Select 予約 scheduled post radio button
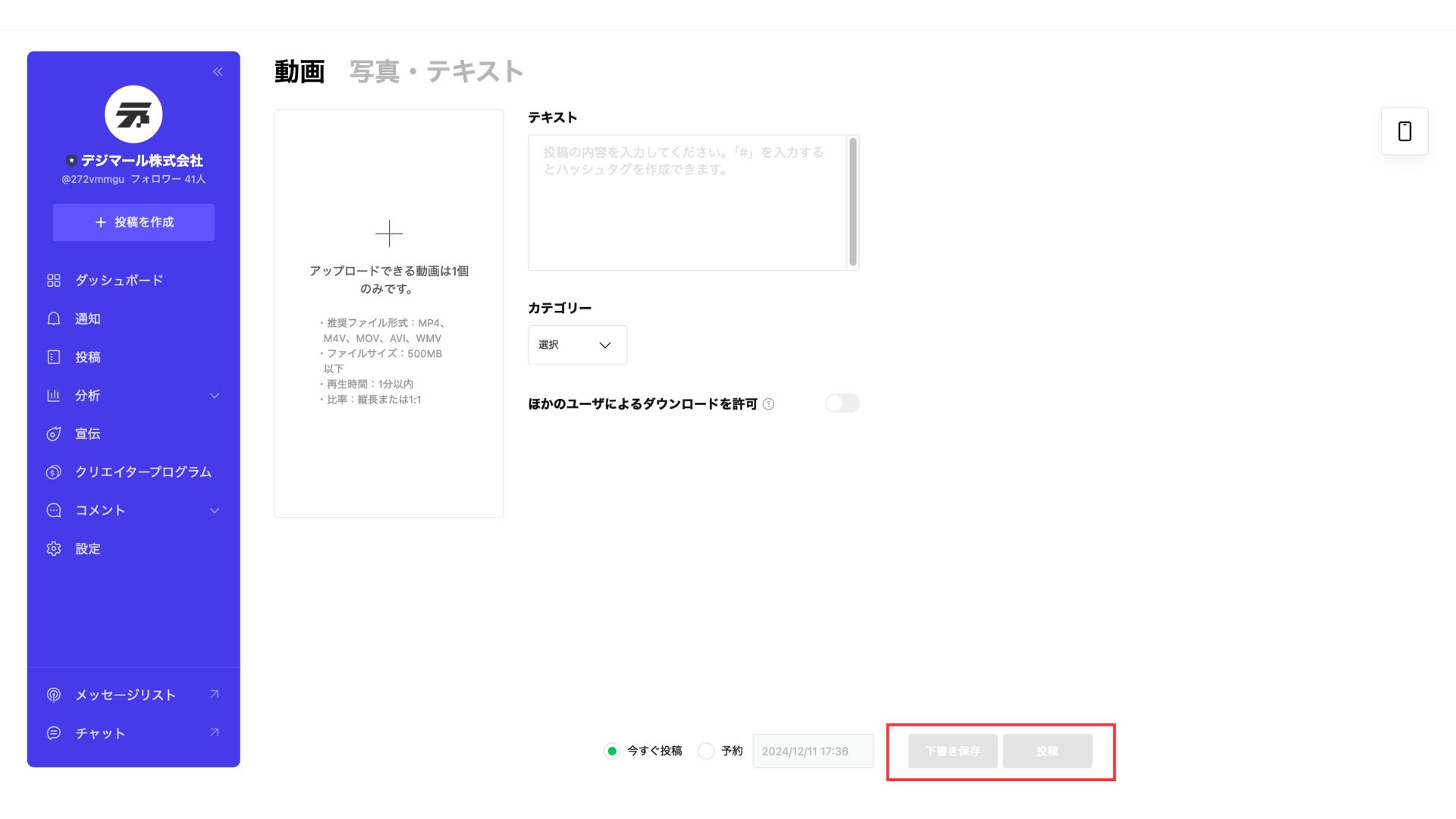 click(707, 751)
